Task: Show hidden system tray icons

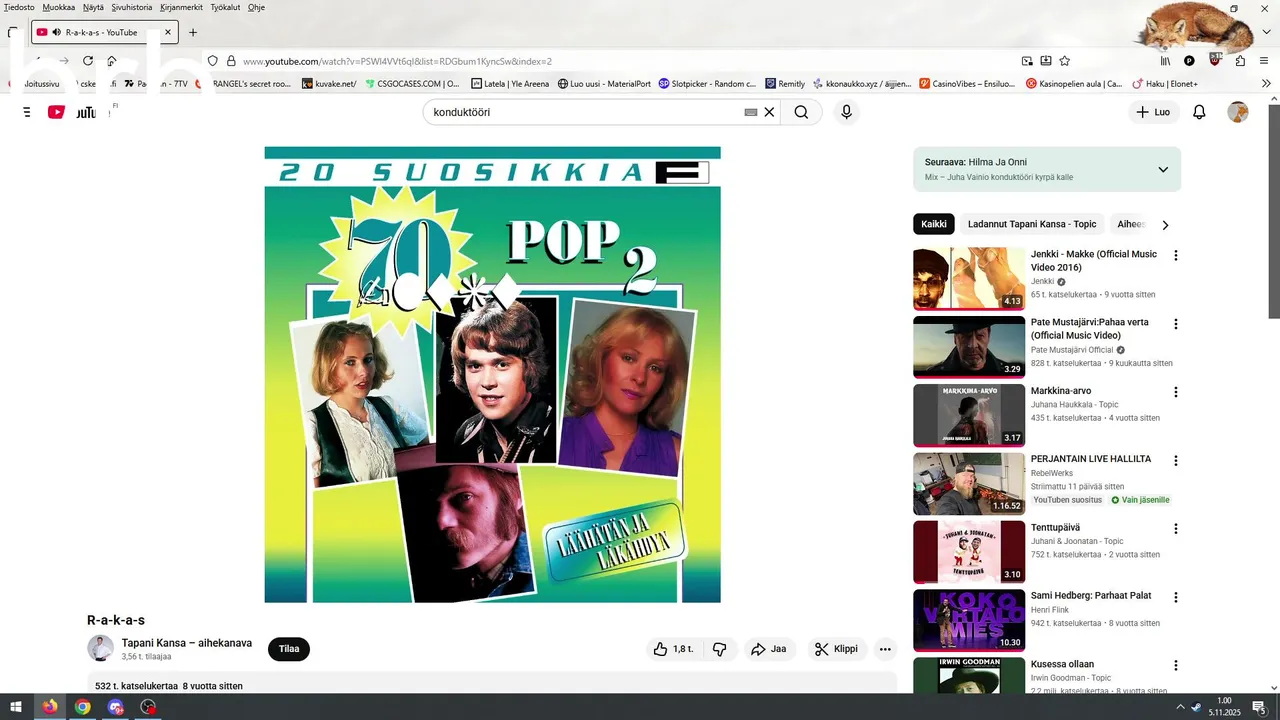Action: pyautogui.click(x=1180, y=707)
